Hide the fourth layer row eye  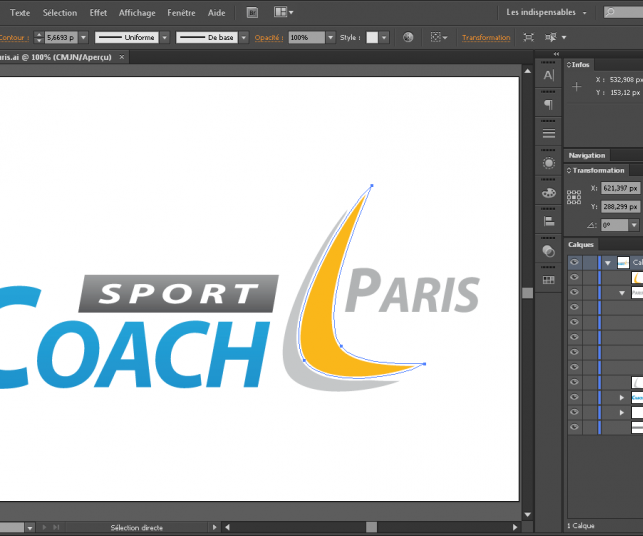[575, 307]
